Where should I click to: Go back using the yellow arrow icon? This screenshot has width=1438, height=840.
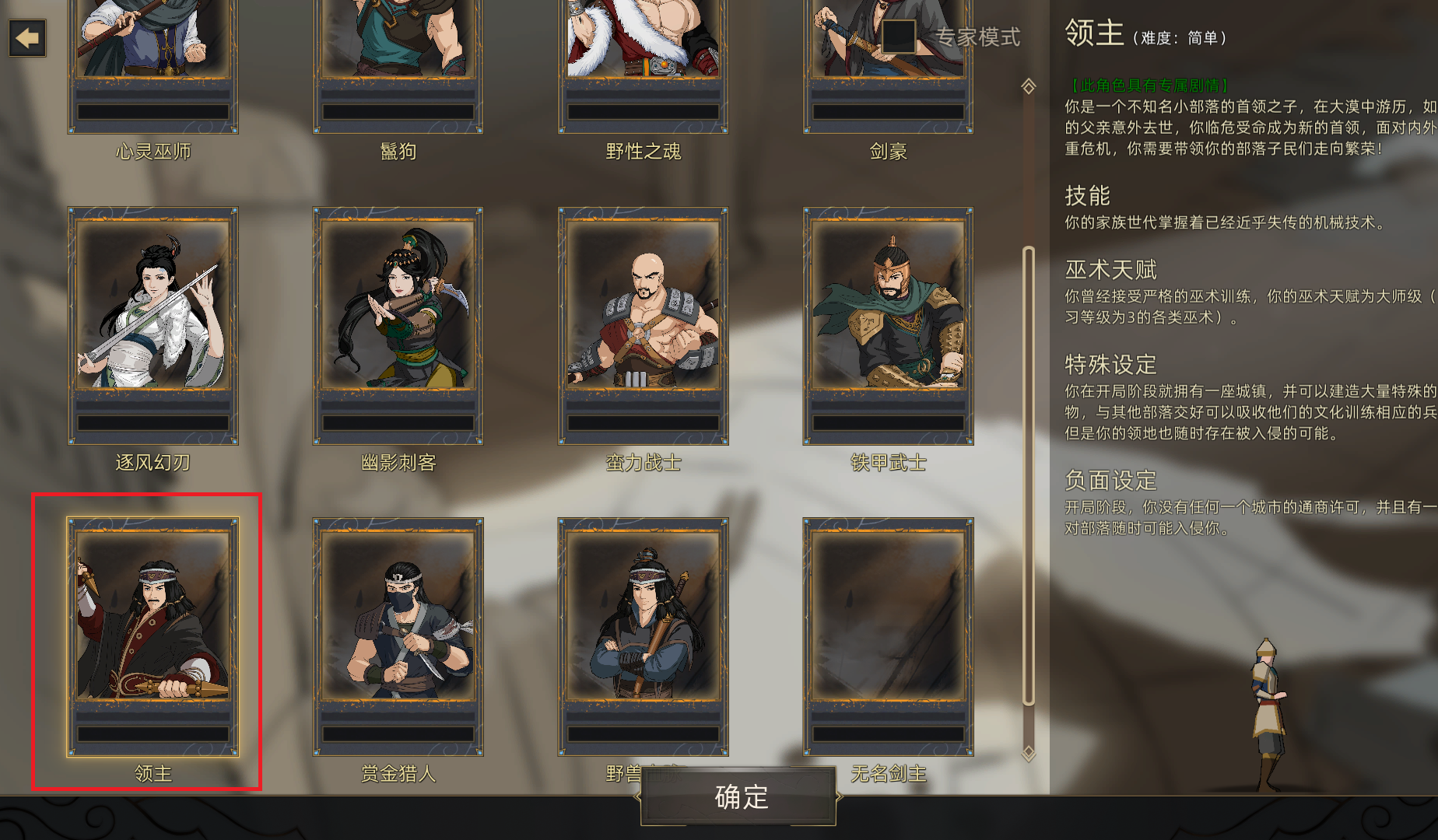click(x=27, y=38)
